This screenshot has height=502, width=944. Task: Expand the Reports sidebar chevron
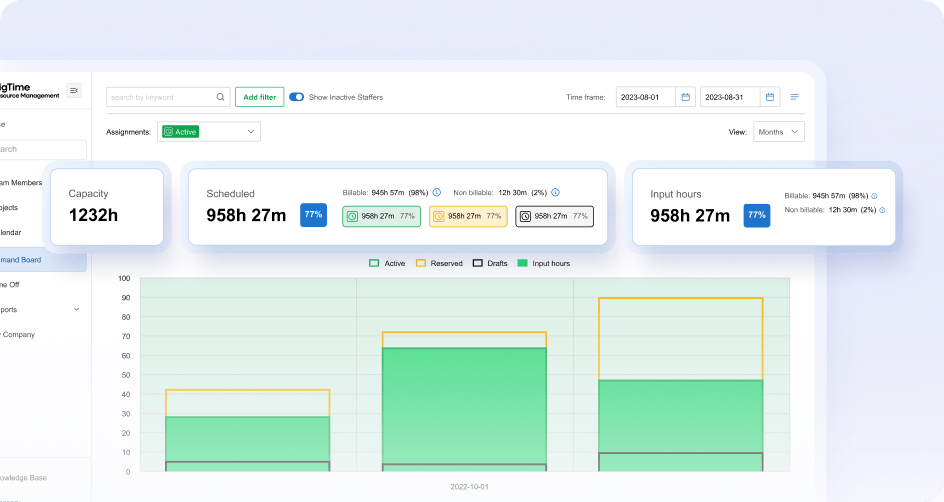(x=76, y=309)
